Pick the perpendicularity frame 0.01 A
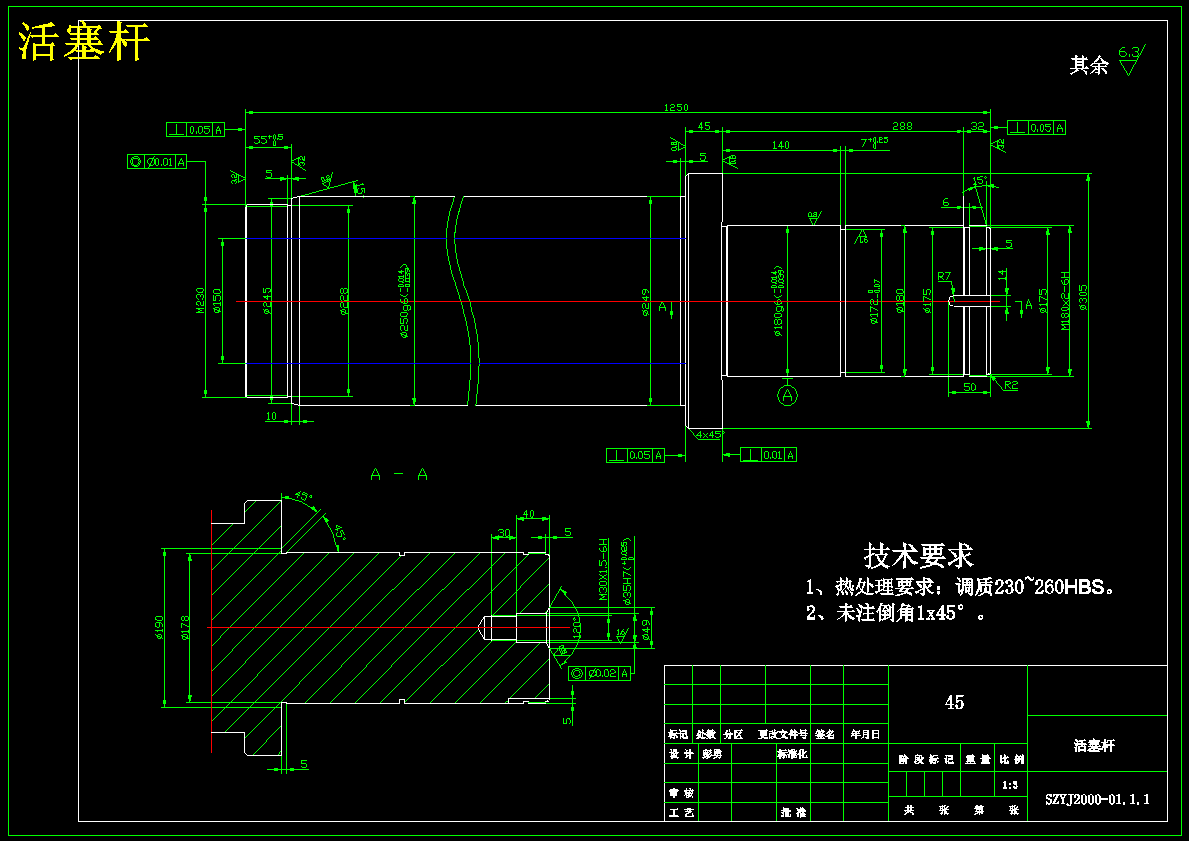The image size is (1189, 841). pyautogui.click(x=769, y=455)
